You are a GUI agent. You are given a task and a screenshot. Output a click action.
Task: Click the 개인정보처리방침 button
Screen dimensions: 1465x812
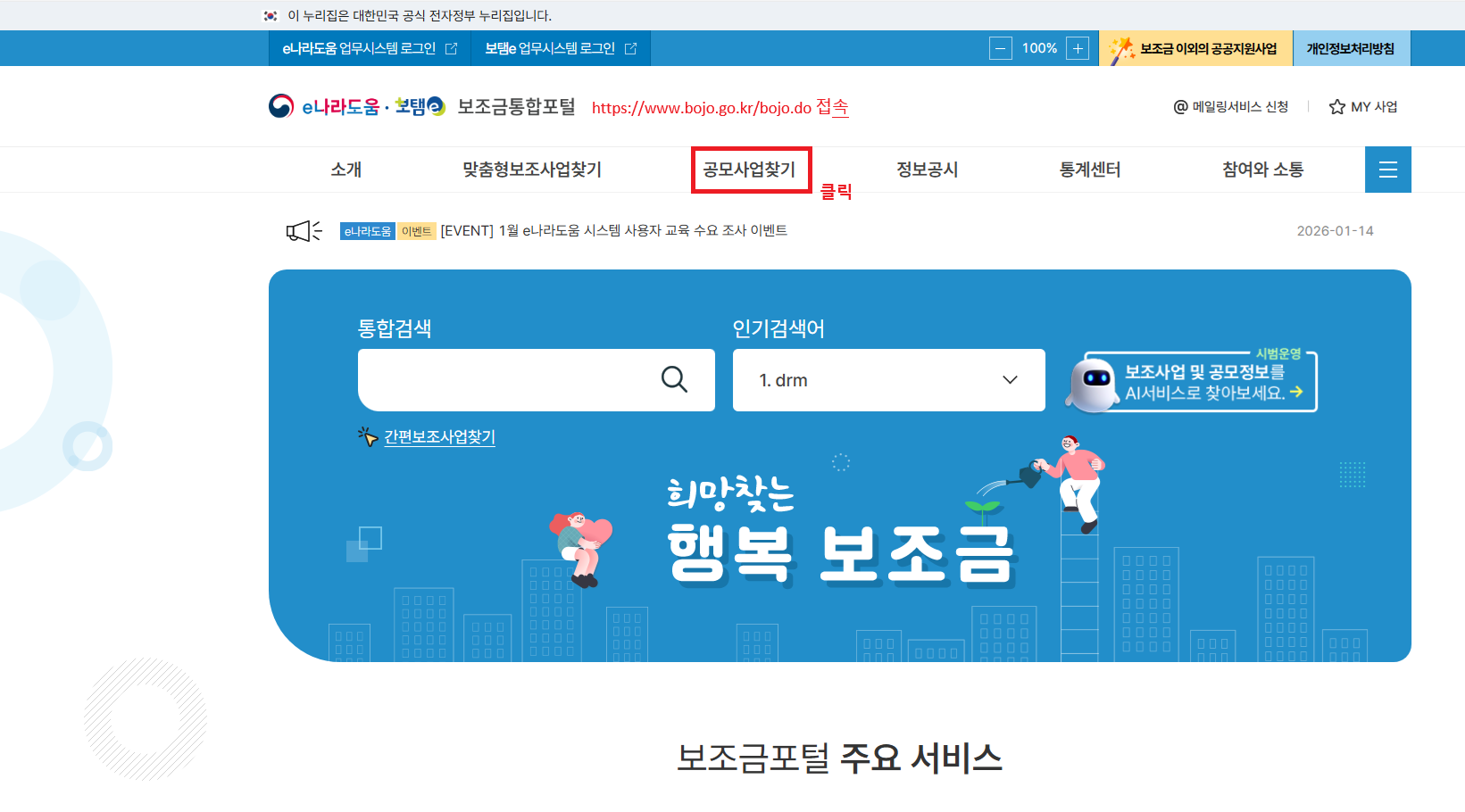tap(1350, 49)
